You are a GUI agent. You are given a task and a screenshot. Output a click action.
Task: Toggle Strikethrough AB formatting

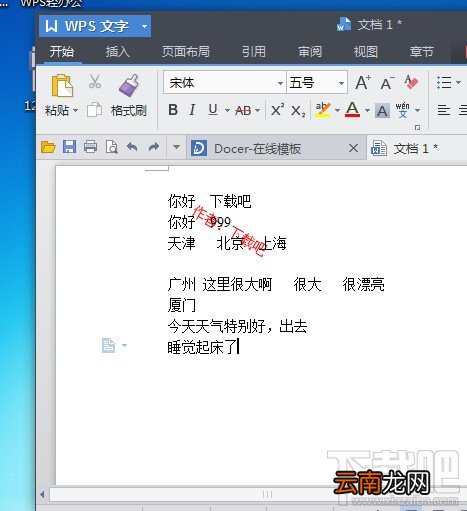[243, 110]
